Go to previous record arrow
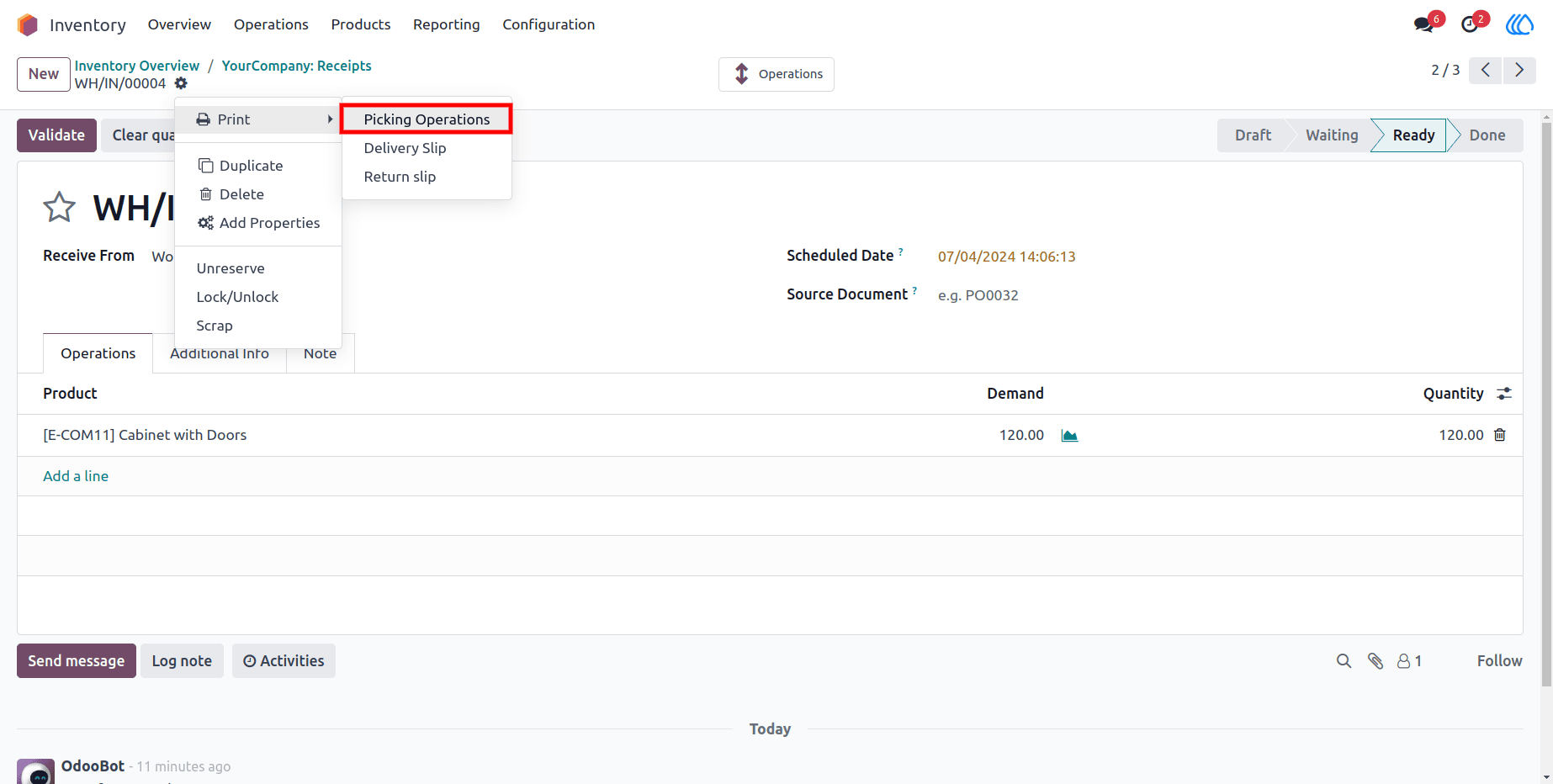The image size is (1553, 784). [x=1486, y=70]
